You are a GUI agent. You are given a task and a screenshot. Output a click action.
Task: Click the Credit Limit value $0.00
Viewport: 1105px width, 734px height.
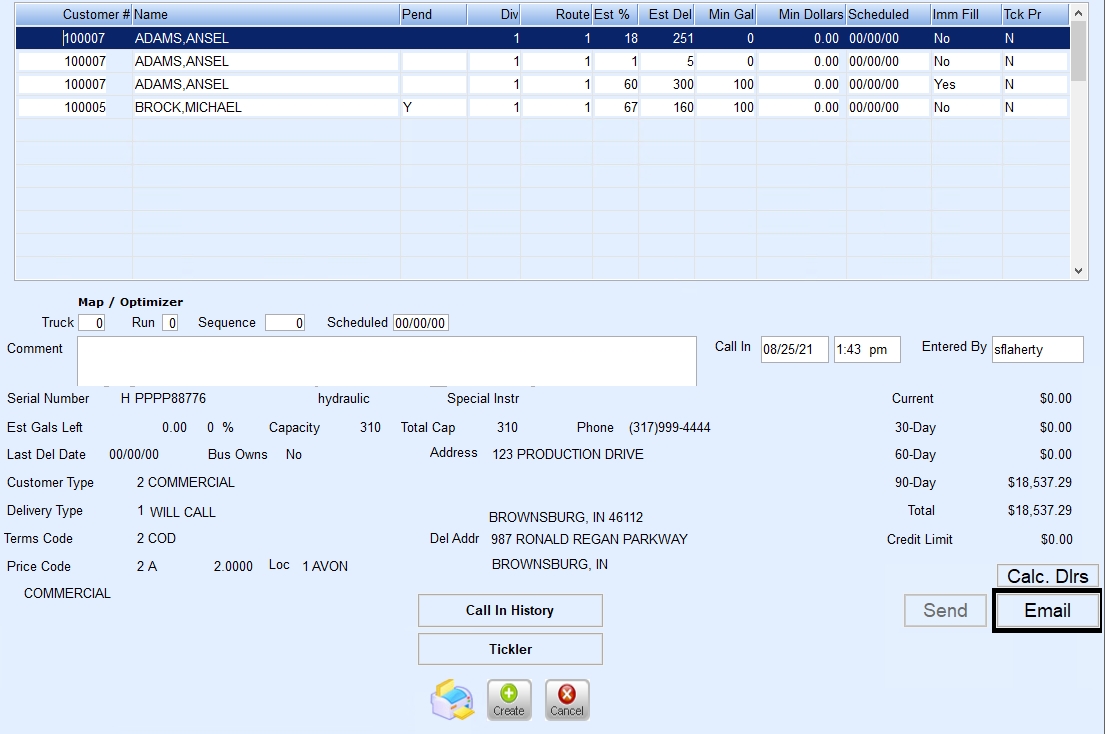click(1056, 540)
